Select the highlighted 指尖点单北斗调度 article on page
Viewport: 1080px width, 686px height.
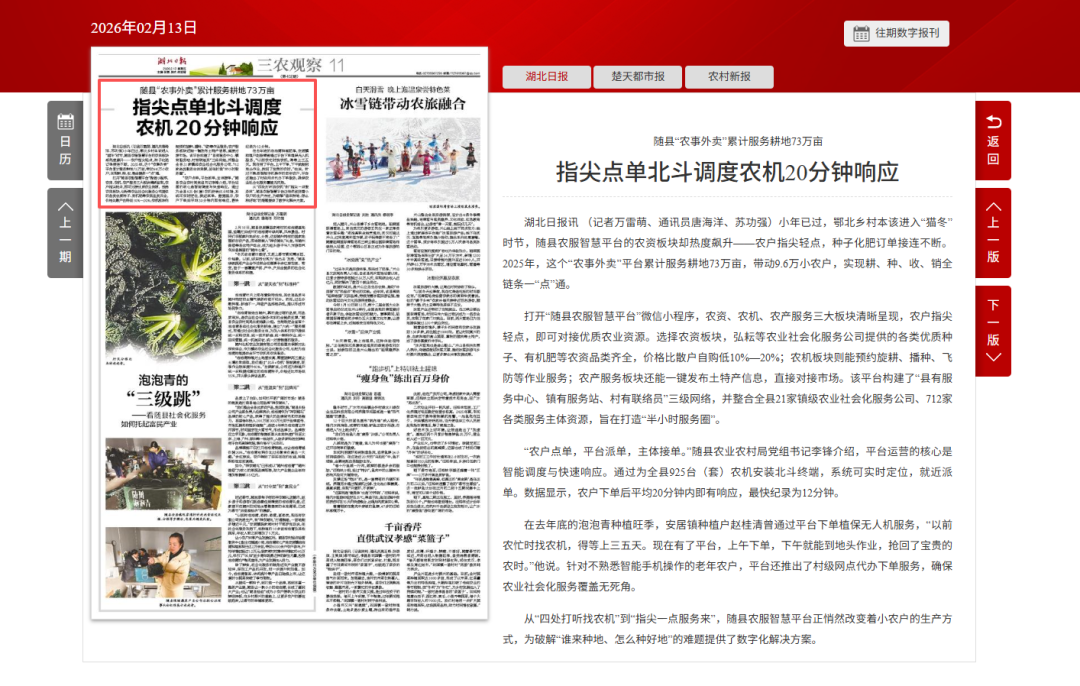207,143
